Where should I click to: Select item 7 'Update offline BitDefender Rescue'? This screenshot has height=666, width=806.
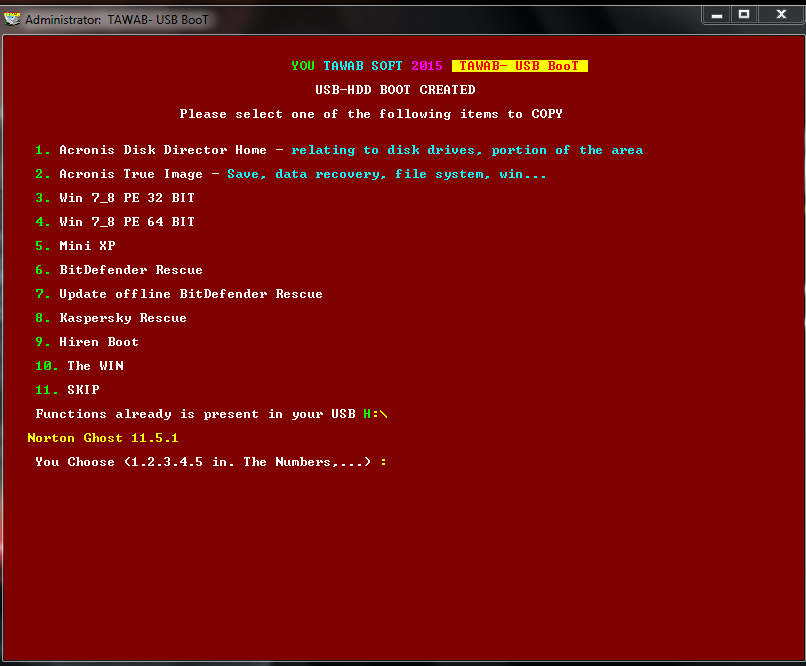click(179, 294)
